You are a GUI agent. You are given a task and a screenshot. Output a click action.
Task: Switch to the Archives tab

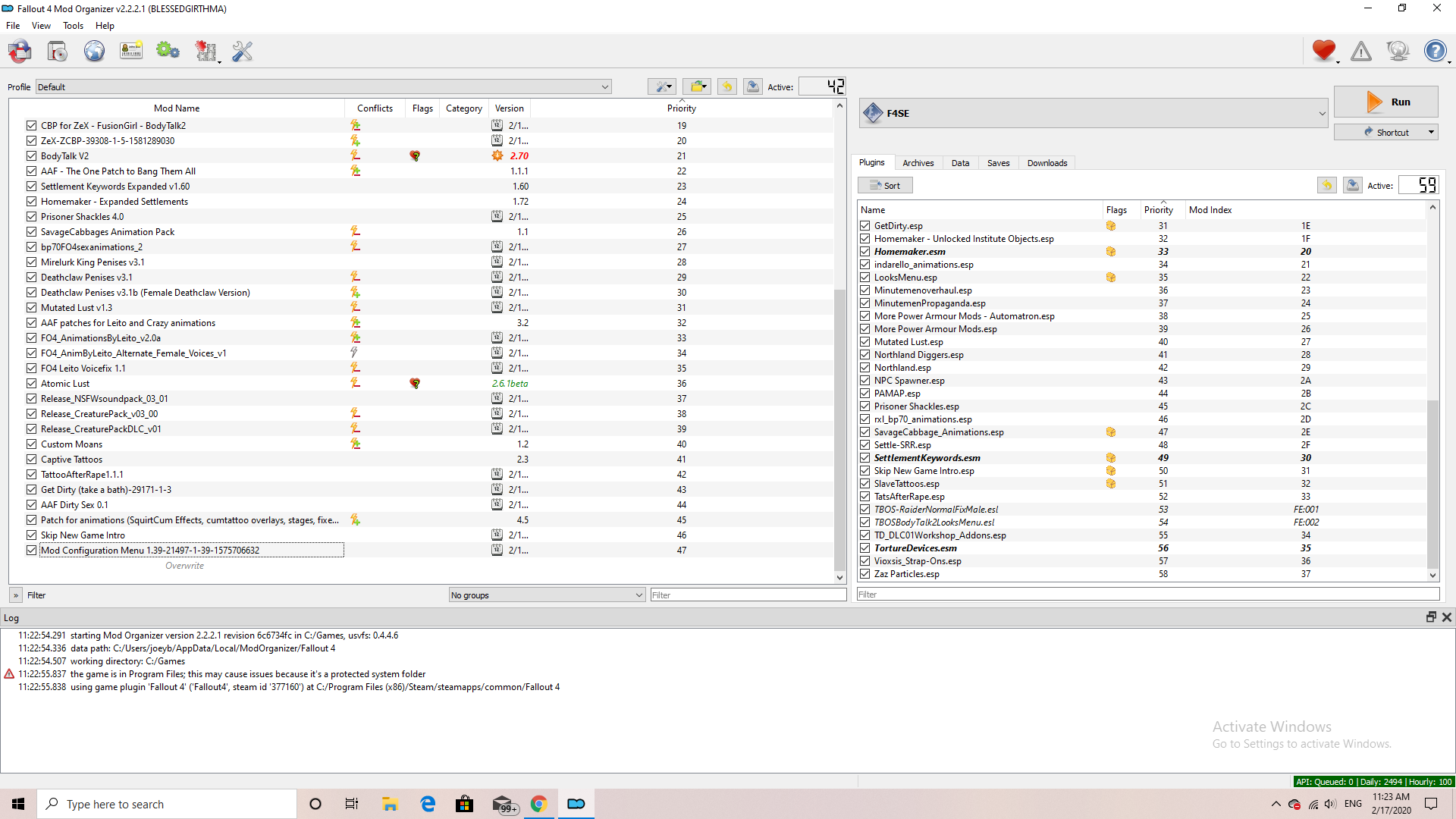pos(918,163)
